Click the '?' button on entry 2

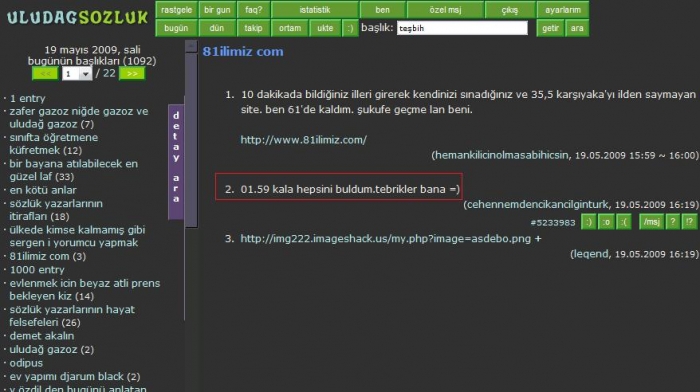click(x=673, y=222)
